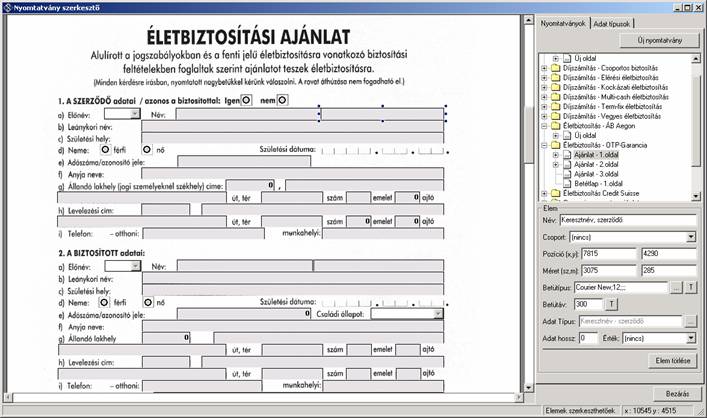Click the application icon in the title bar
The image size is (707, 418).
[7, 8]
